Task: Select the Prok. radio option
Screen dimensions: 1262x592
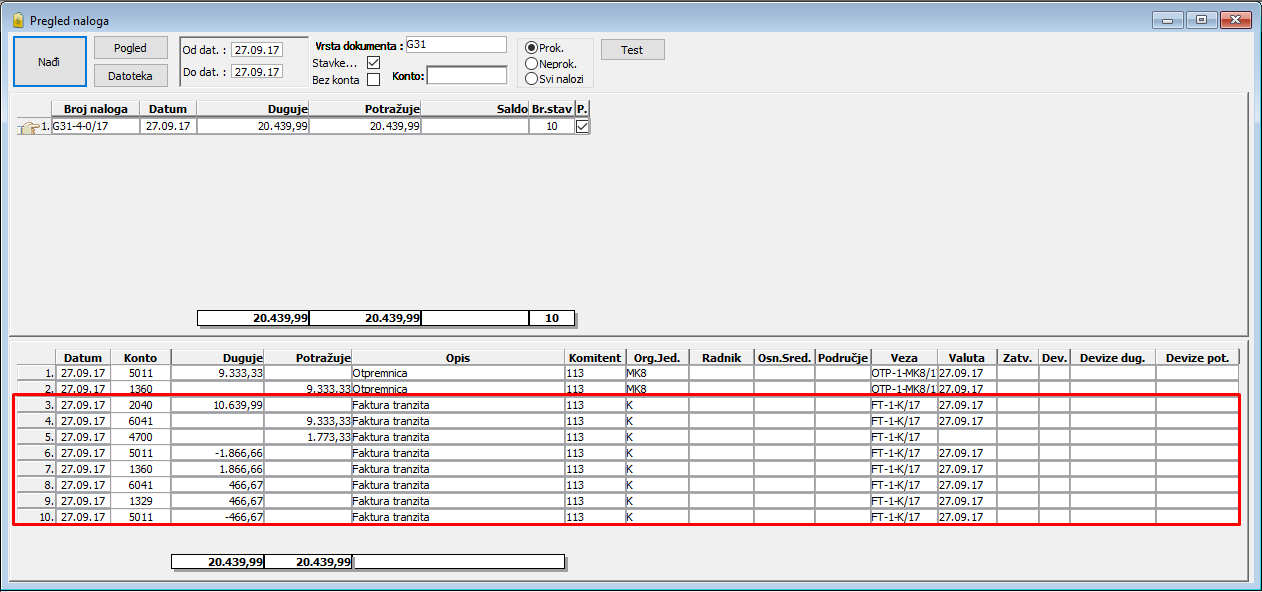Action: 532,49
